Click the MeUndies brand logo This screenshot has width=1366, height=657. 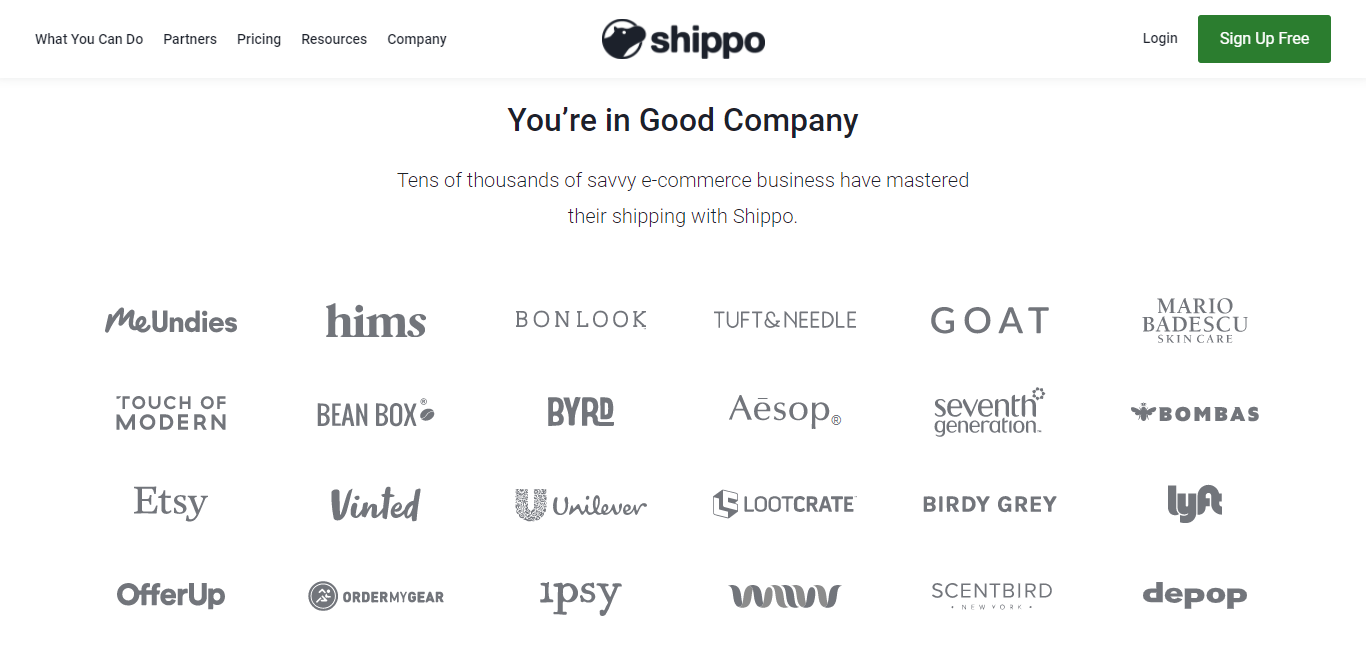point(171,320)
